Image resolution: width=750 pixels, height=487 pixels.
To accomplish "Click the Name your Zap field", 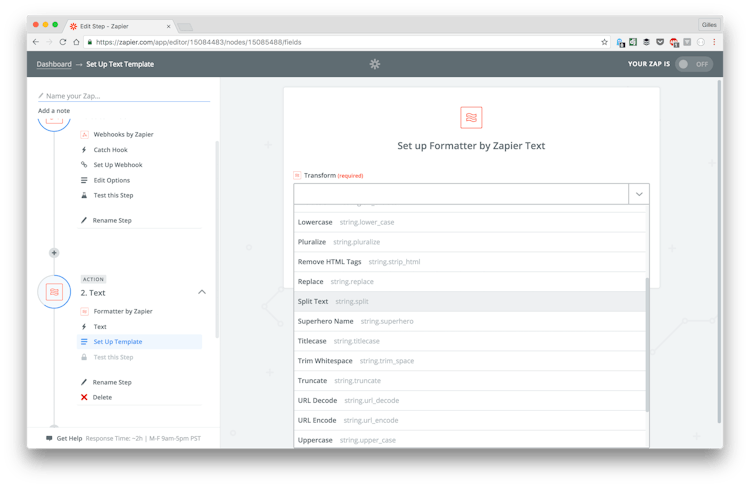I will tap(125, 96).
